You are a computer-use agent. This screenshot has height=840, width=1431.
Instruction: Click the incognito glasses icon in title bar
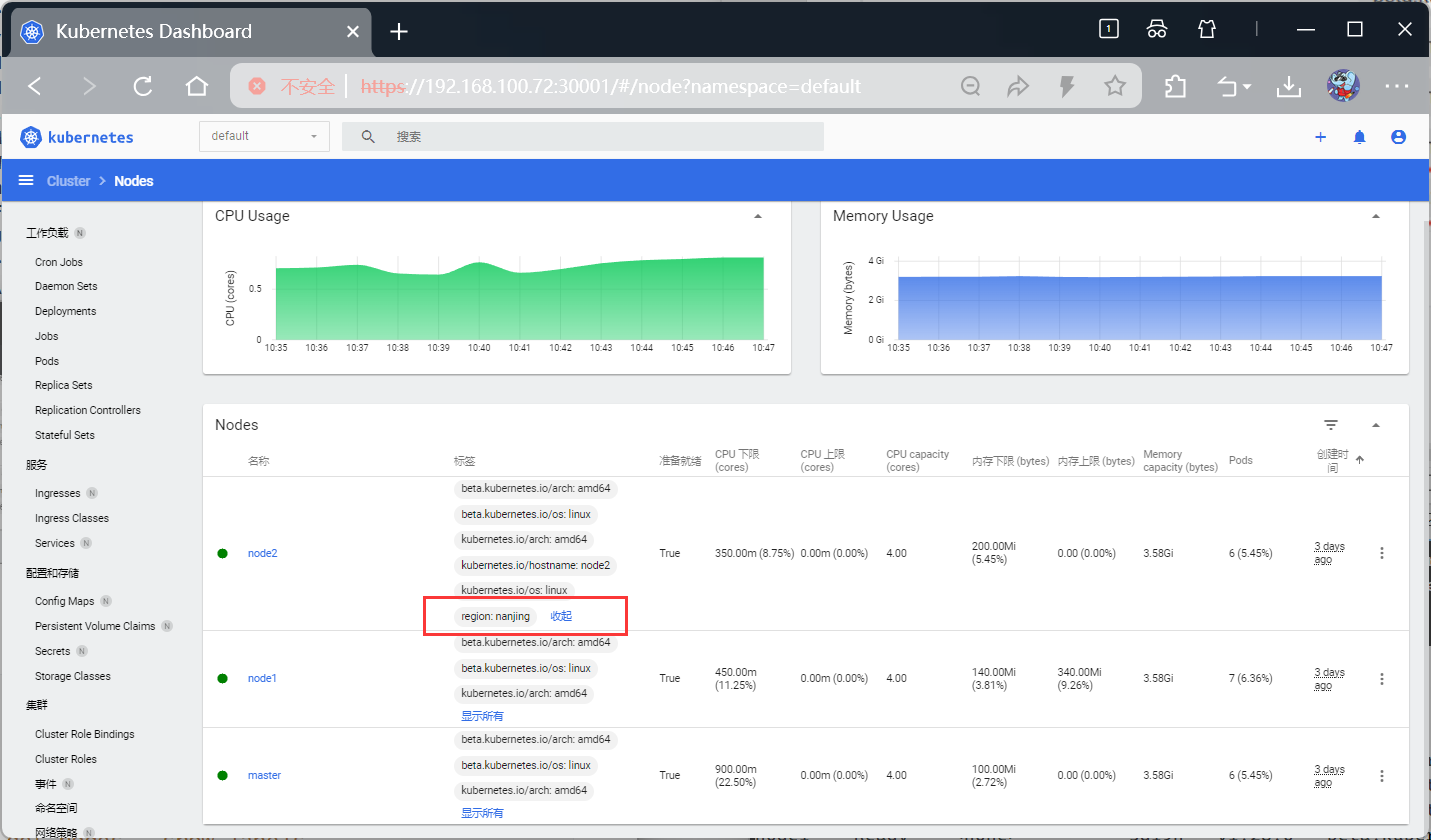pyautogui.click(x=1157, y=29)
